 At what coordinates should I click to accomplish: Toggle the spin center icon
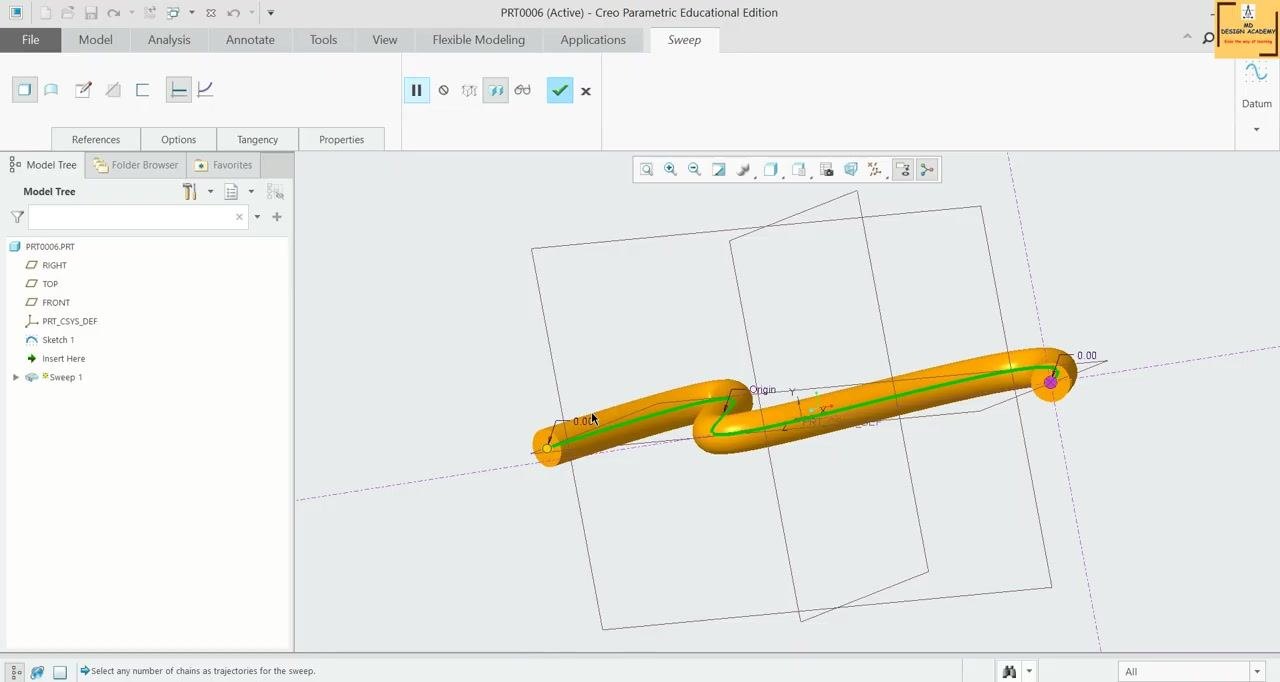927,170
